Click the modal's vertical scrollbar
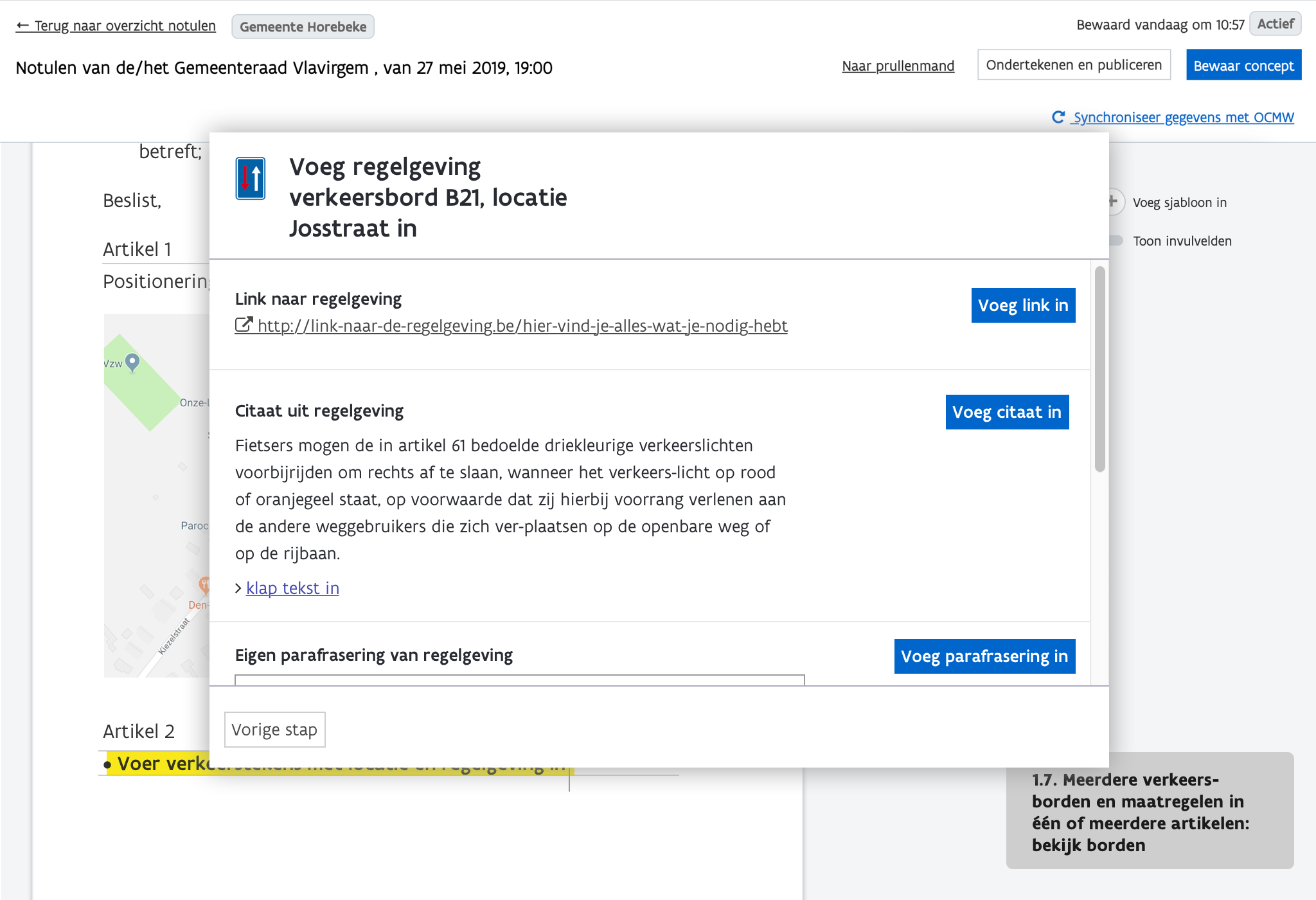The width and height of the screenshot is (1316, 900). click(x=1099, y=370)
